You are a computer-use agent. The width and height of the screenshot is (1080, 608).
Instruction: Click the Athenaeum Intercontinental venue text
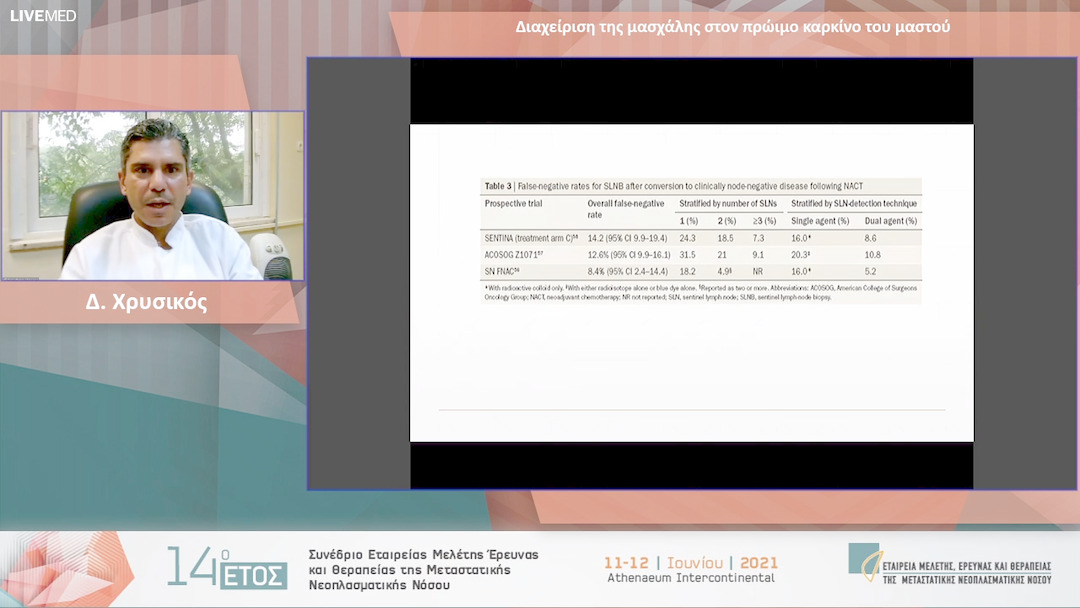pos(691,578)
